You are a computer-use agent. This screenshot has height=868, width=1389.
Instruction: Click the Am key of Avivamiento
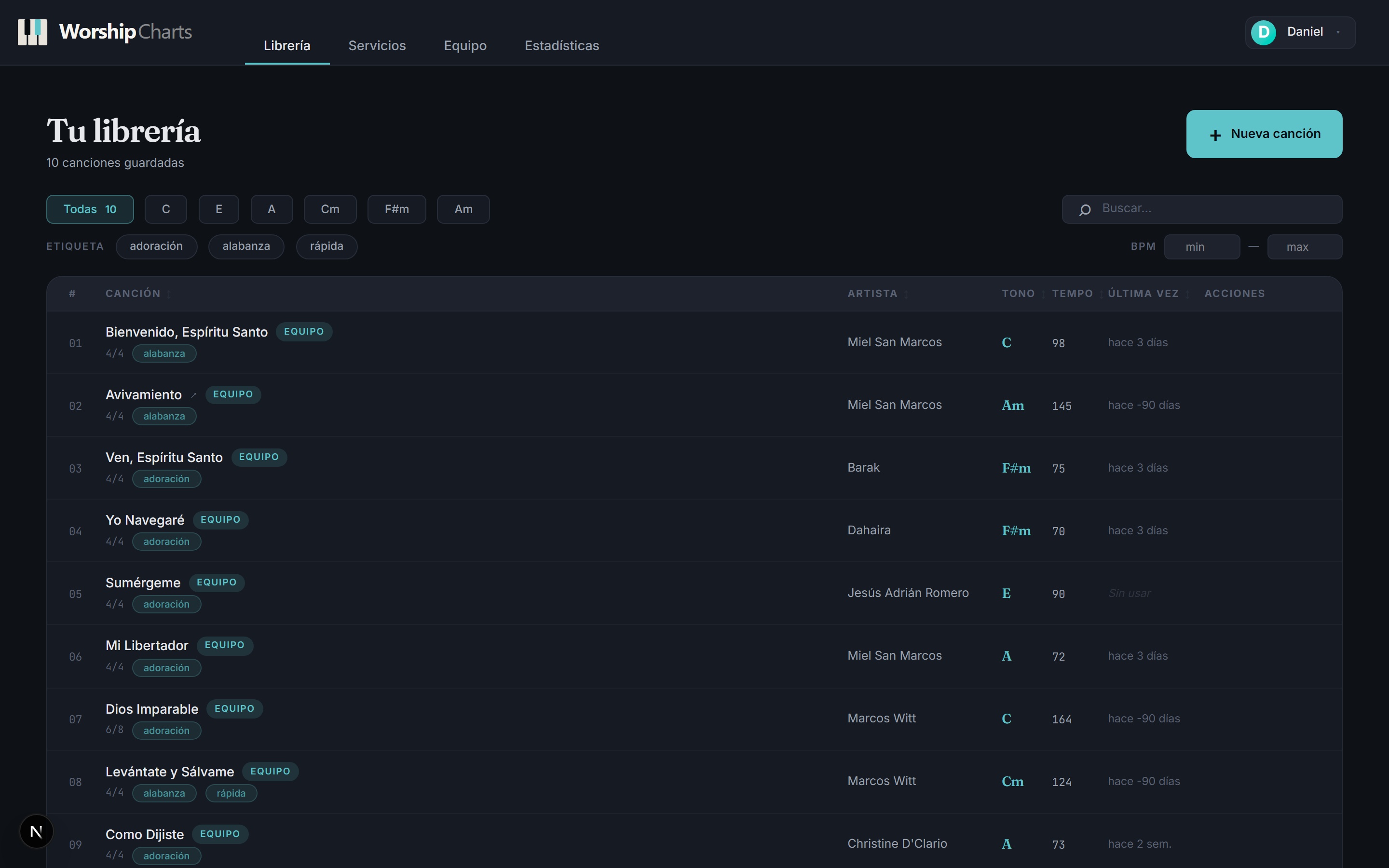tap(1013, 405)
